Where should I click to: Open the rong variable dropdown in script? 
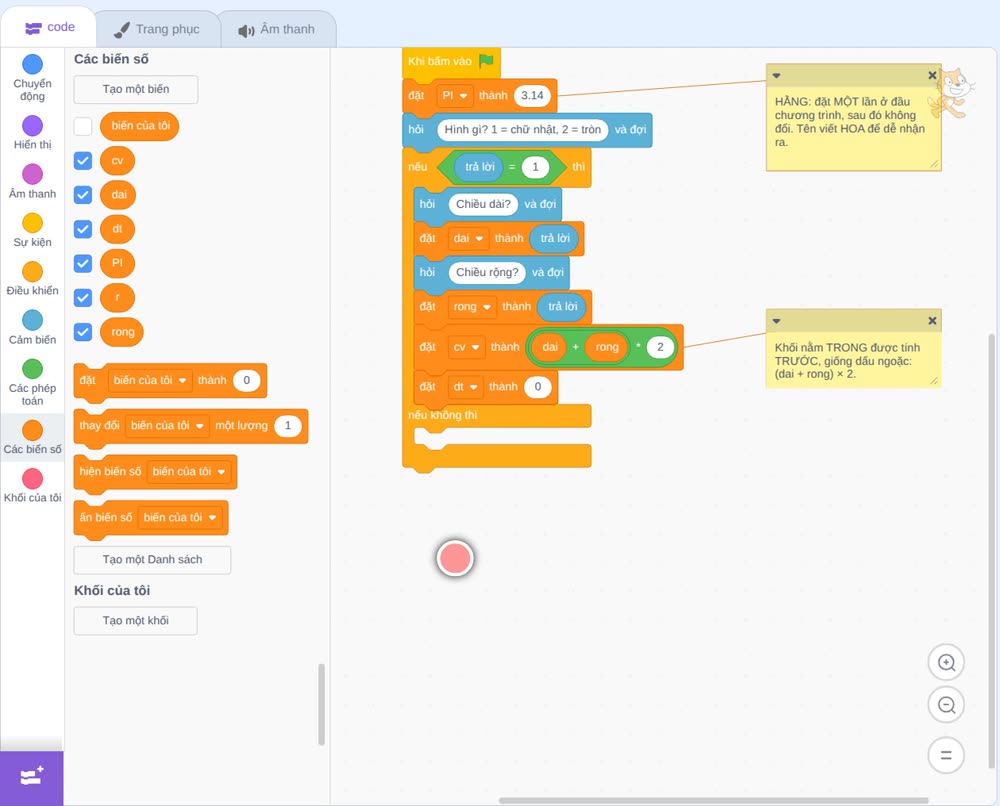(x=471, y=307)
